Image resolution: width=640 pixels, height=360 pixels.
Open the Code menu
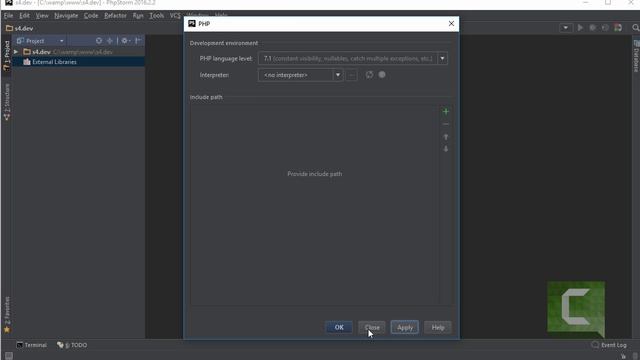[x=91, y=16]
